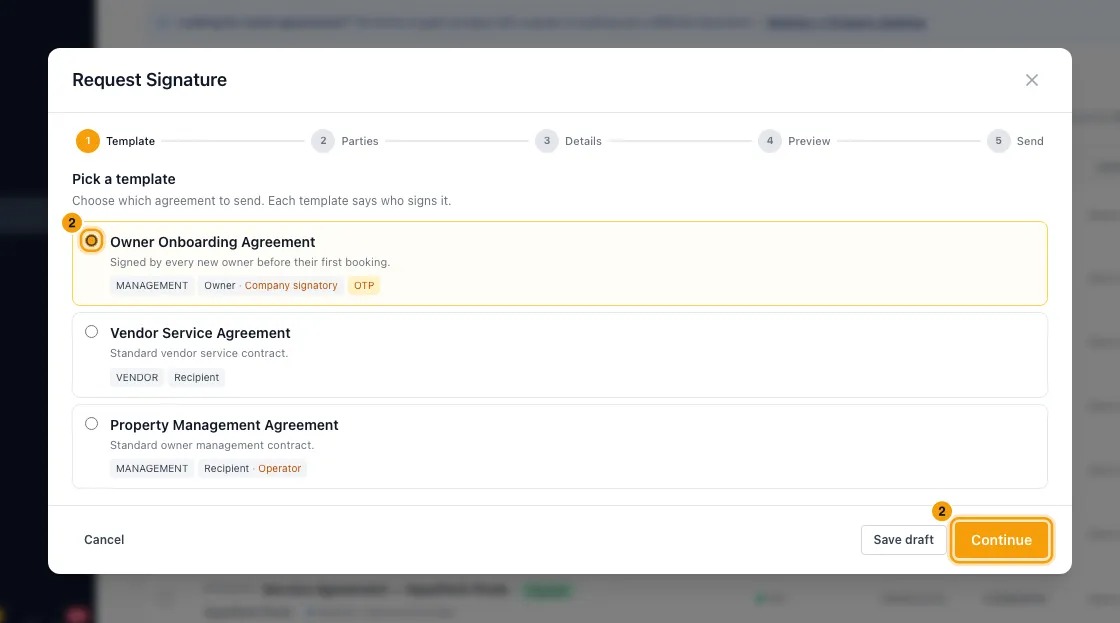This screenshot has height=623, width=1120.
Task: Click the OTP tag on Owner Onboarding
Action: click(x=364, y=286)
